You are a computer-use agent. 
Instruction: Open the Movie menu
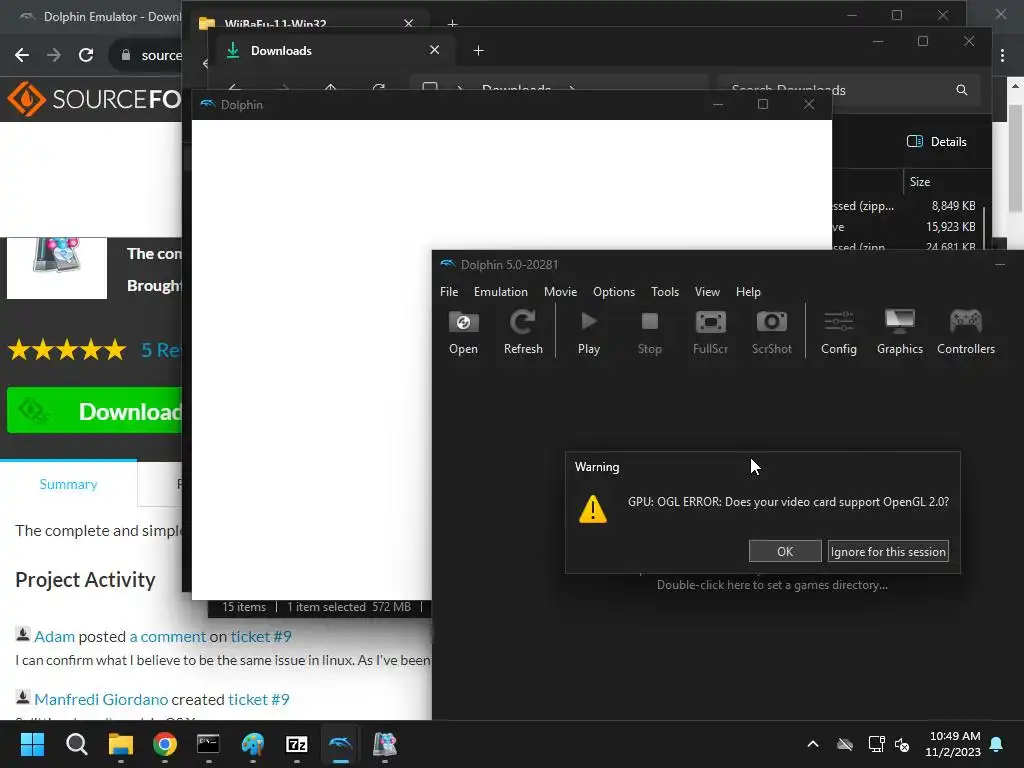560,292
